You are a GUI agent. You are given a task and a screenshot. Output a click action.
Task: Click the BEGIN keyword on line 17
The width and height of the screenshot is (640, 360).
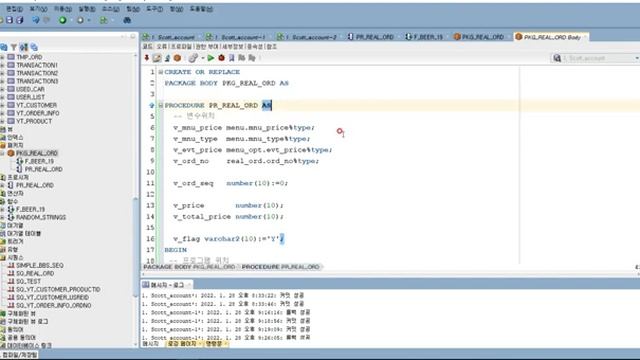pos(176,250)
